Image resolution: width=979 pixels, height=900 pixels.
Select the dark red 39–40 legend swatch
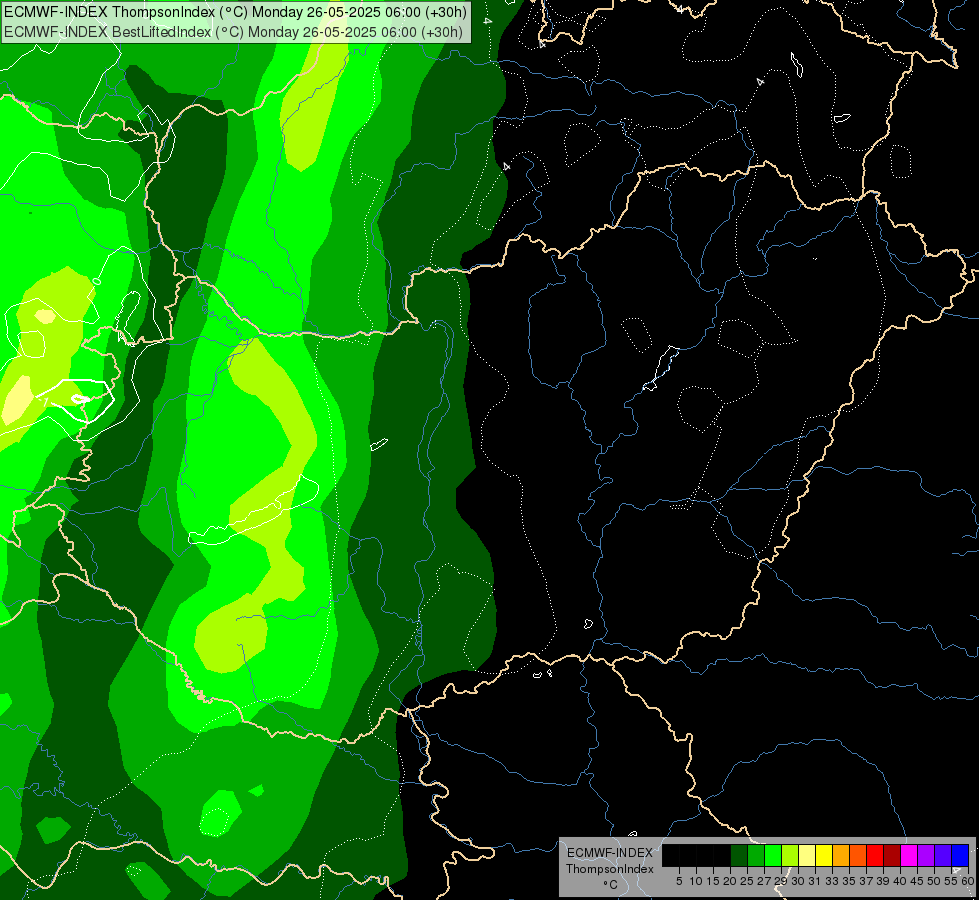pos(892,856)
